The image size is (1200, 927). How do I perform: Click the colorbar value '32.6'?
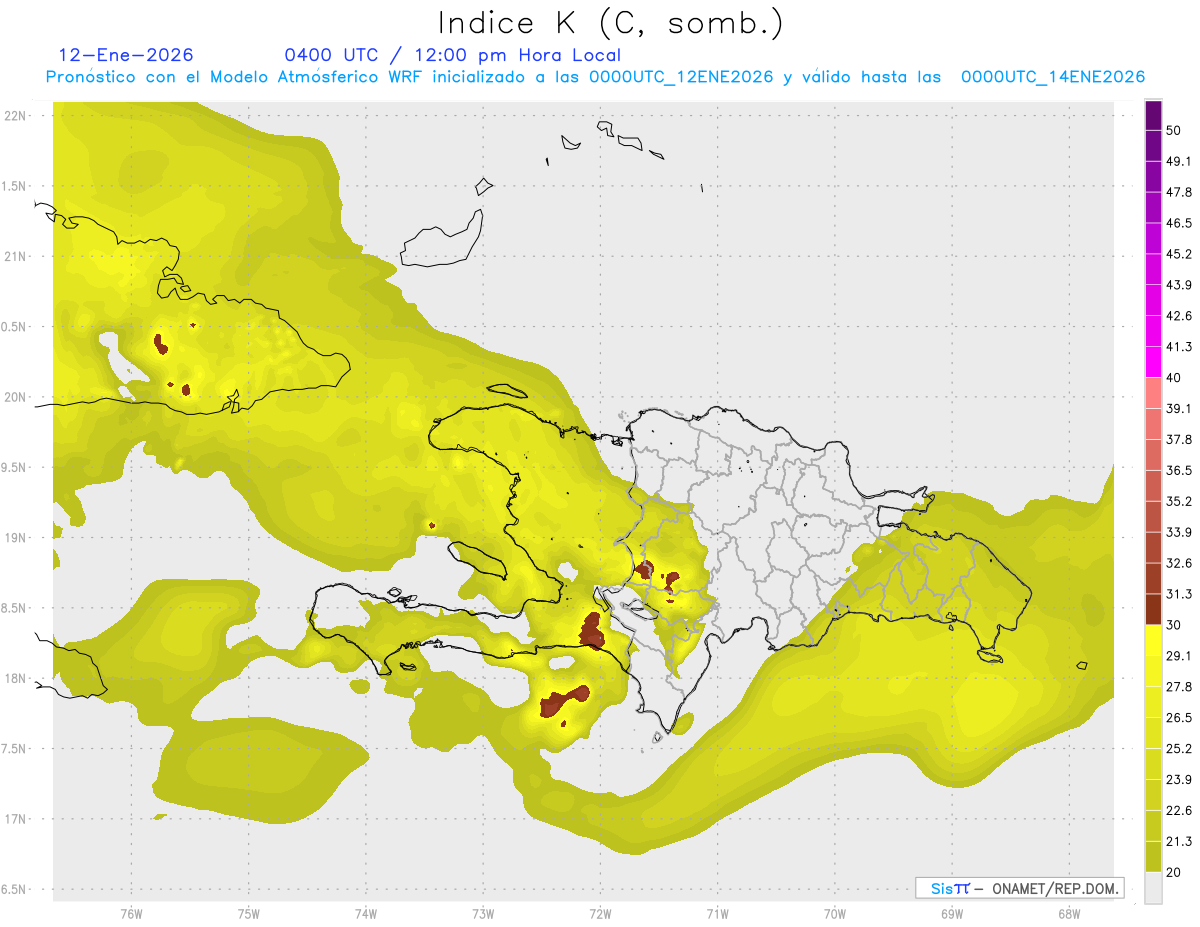(1179, 563)
